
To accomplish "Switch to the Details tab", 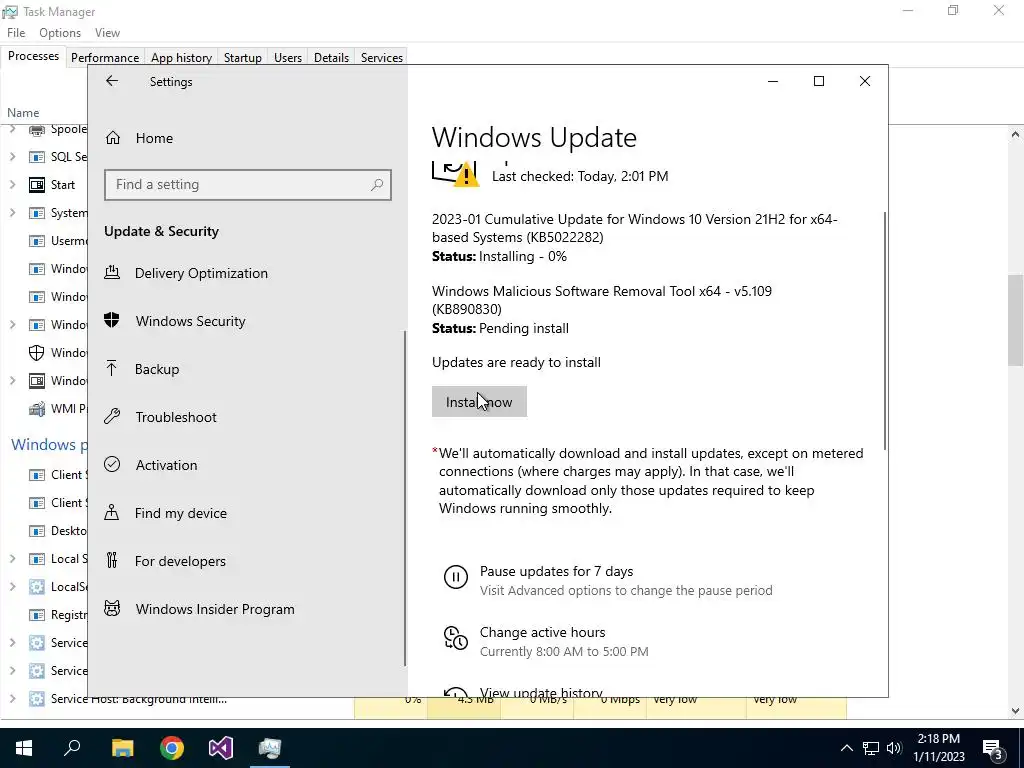I will tap(331, 57).
